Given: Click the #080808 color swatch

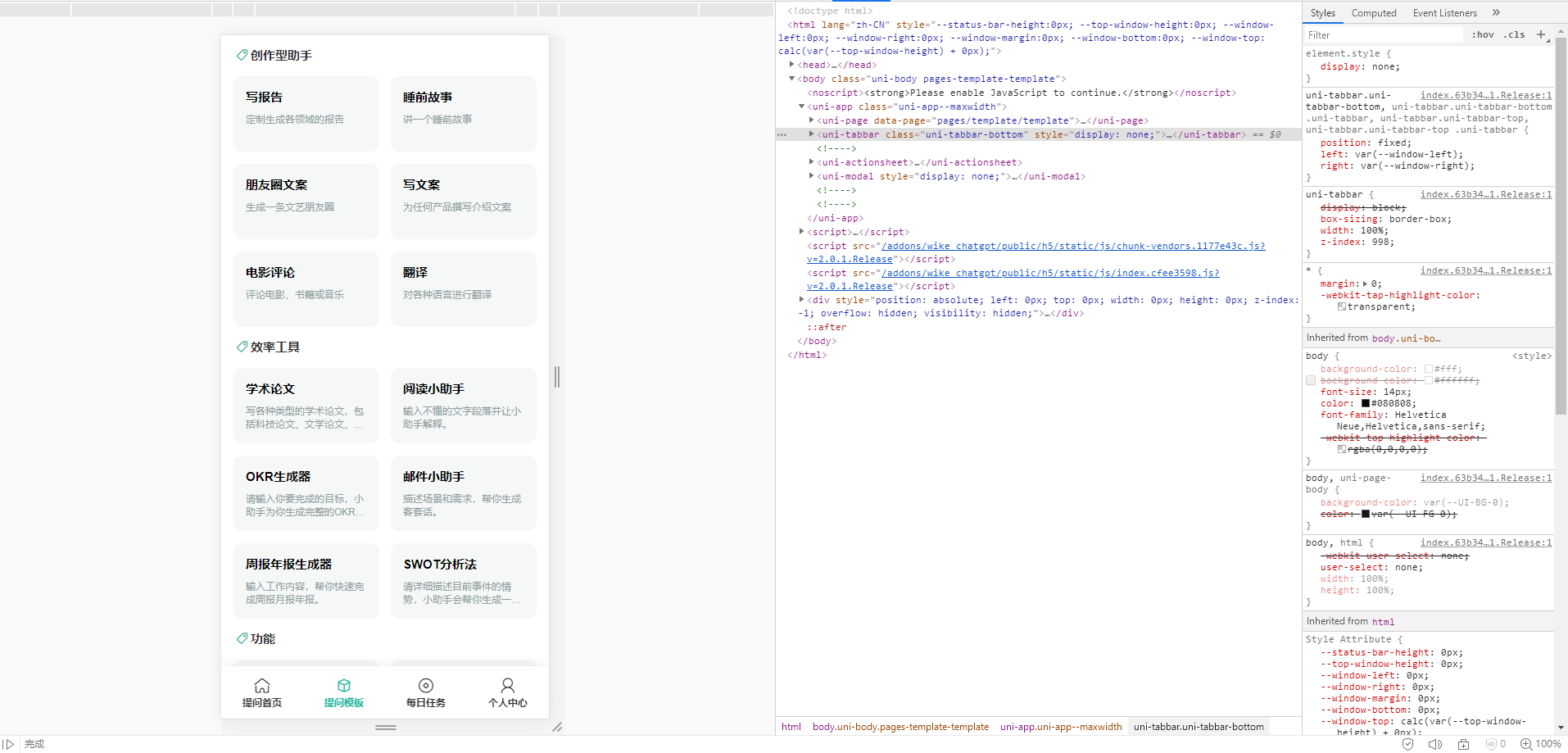Looking at the screenshot, I should 1366,403.
